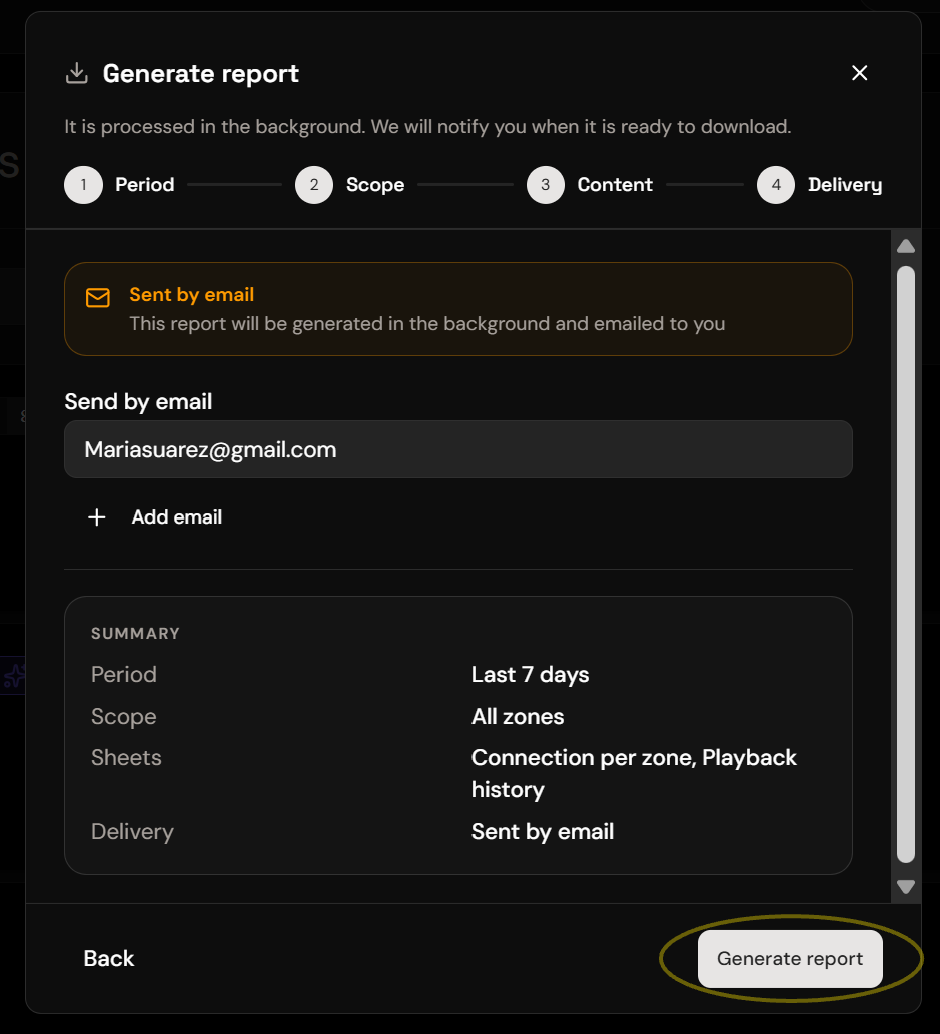Image resolution: width=940 pixels, height=1034 pixels.
Task: Close the Generate report dialog
Action: tap(859, 73)
